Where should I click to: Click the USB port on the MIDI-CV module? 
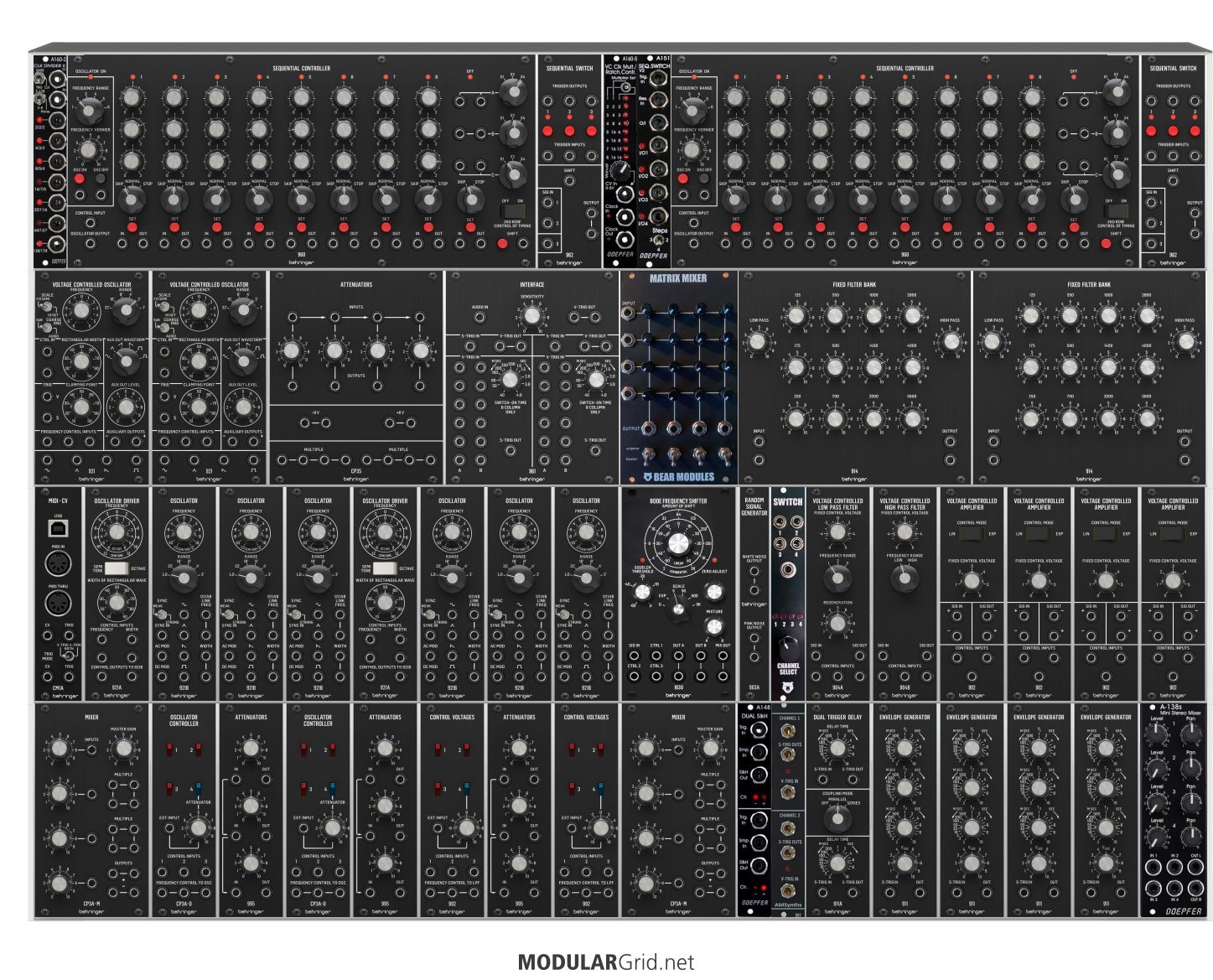tap(58, 528)
